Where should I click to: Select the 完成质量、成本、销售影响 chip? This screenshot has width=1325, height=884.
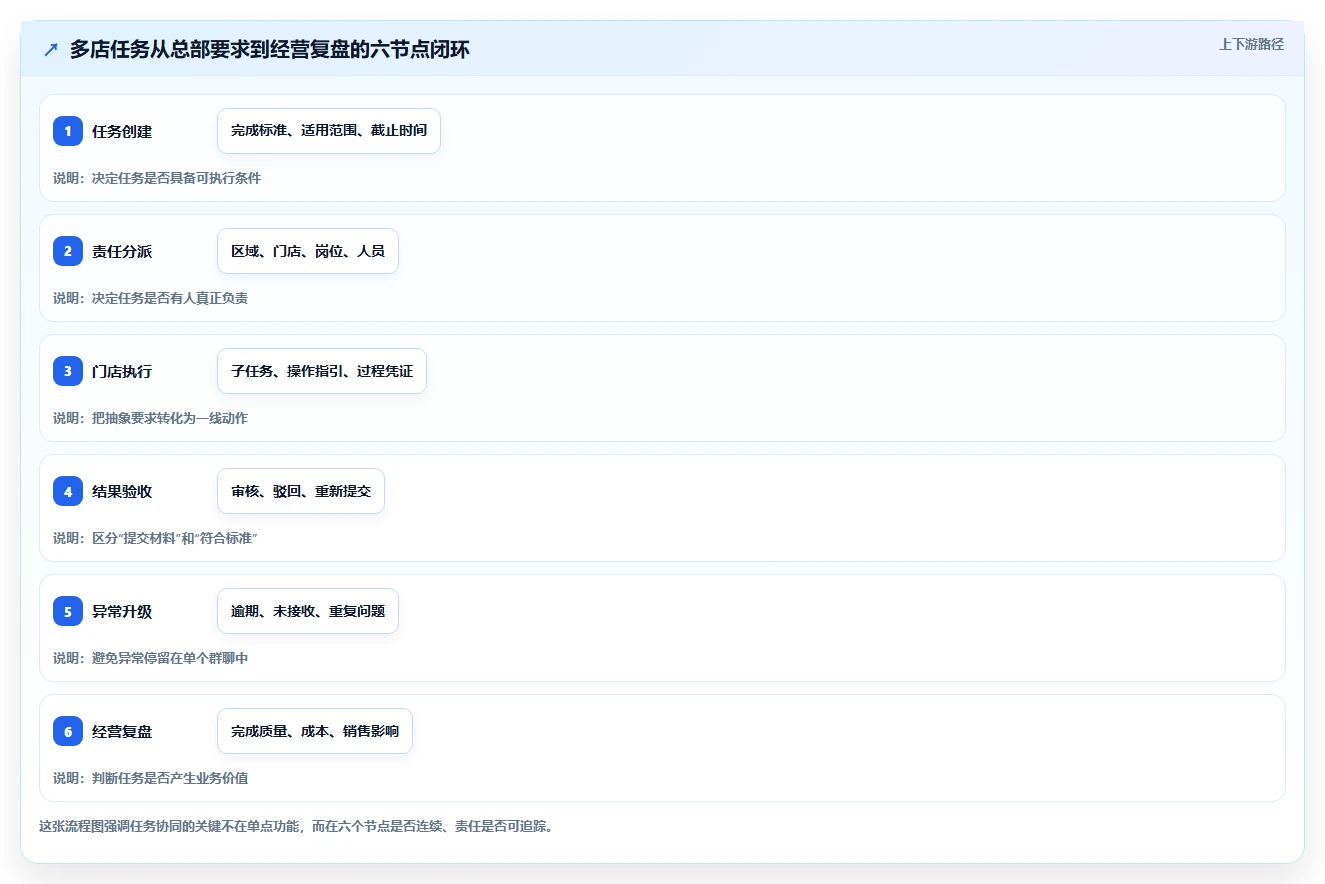click(315, 731)
